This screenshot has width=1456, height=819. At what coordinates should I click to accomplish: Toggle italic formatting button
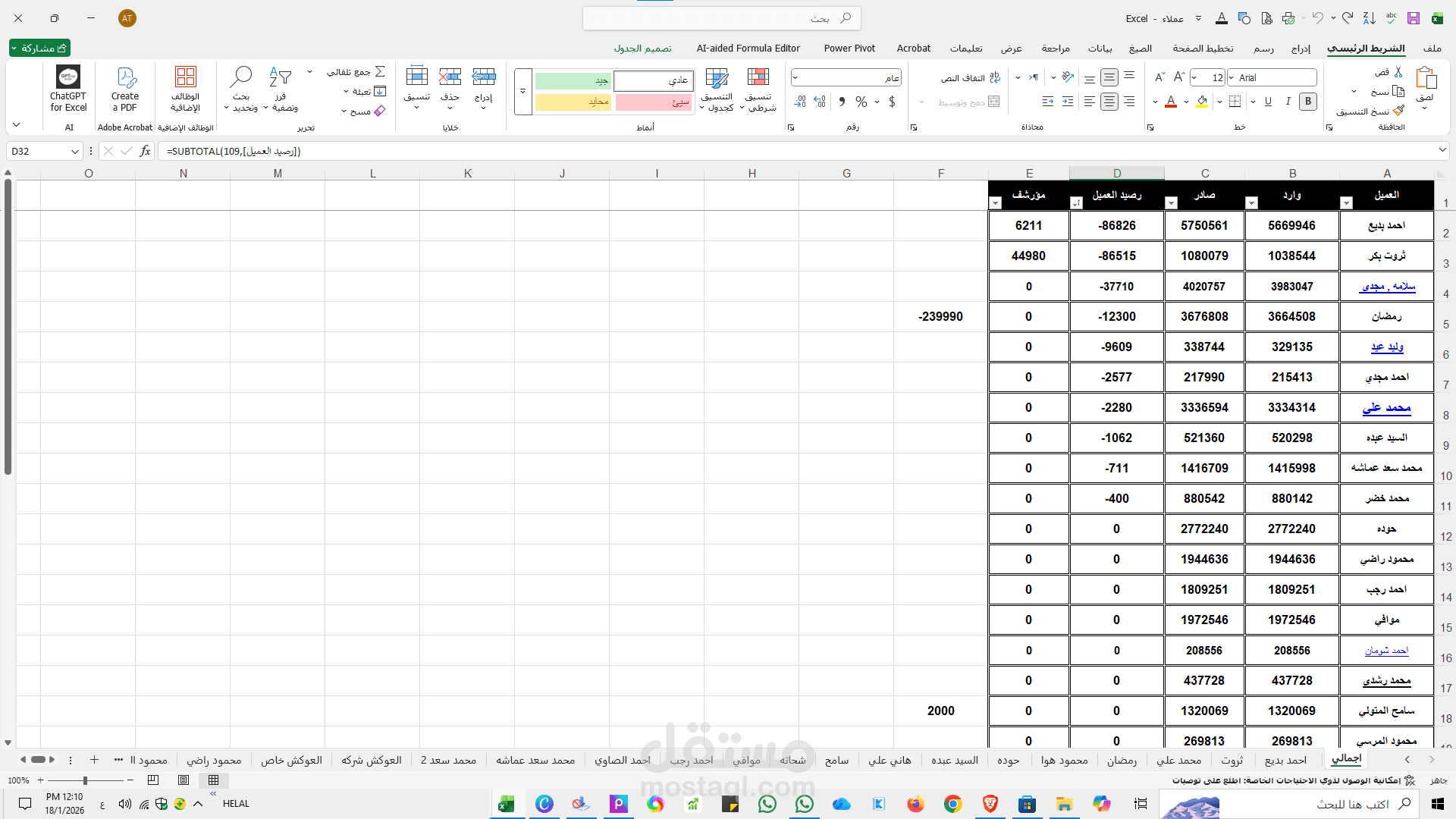pyautogui.click(x=1288, y=102)
